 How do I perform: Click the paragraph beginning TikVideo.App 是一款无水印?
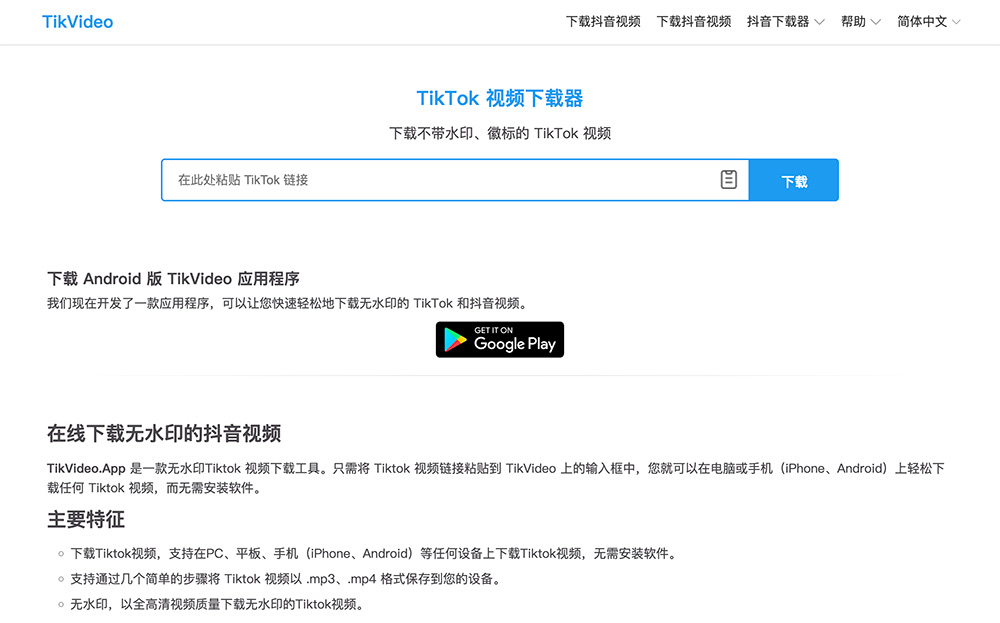pos(496,478)
